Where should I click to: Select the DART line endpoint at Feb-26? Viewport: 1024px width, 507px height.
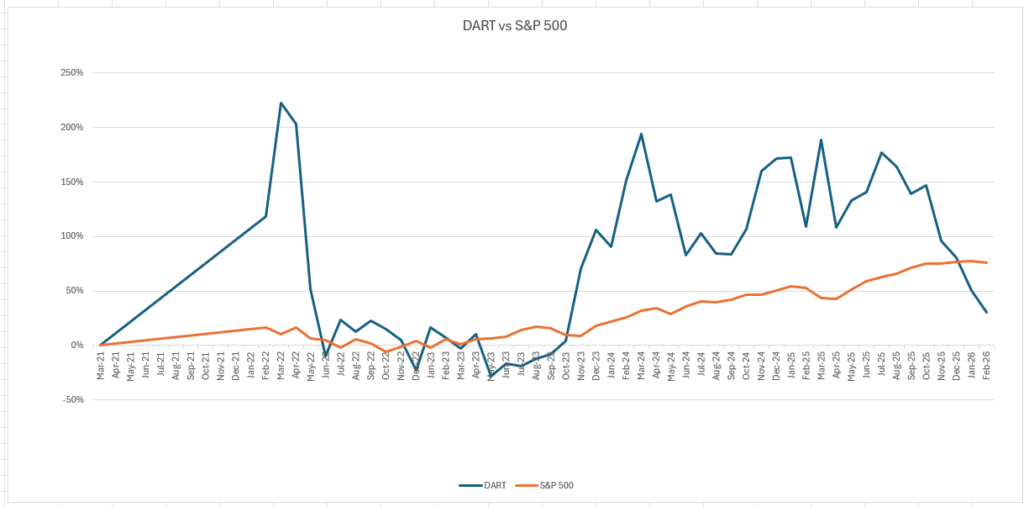[986, 312]
